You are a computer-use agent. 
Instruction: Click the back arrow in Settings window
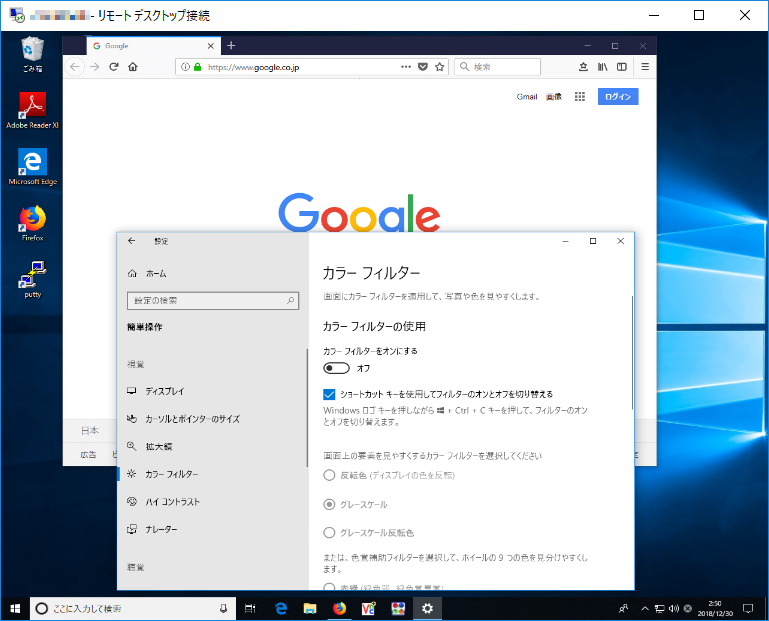point(131,241)
